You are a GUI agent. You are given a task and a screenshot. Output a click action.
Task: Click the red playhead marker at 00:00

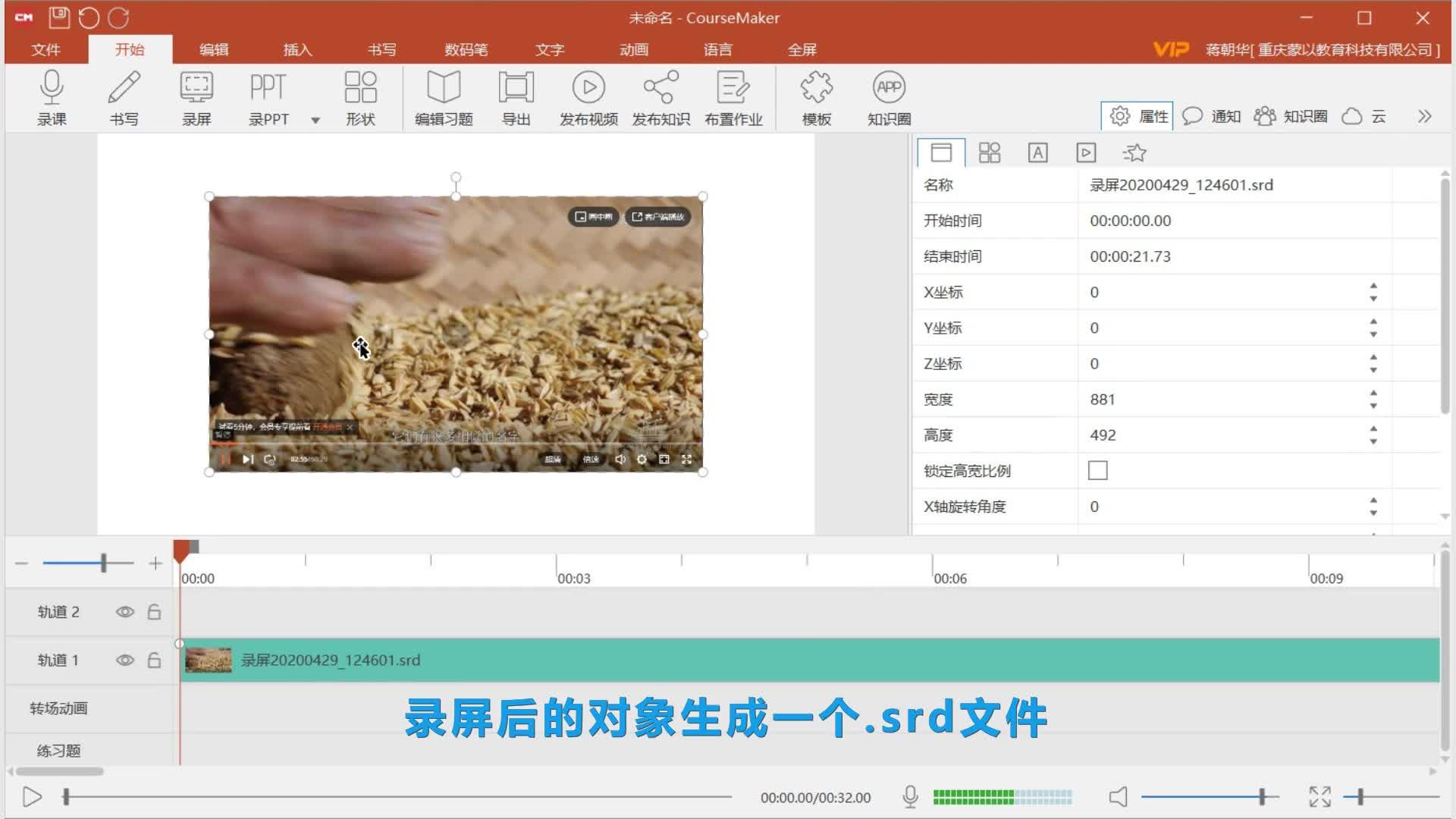[x=181, y=551]
